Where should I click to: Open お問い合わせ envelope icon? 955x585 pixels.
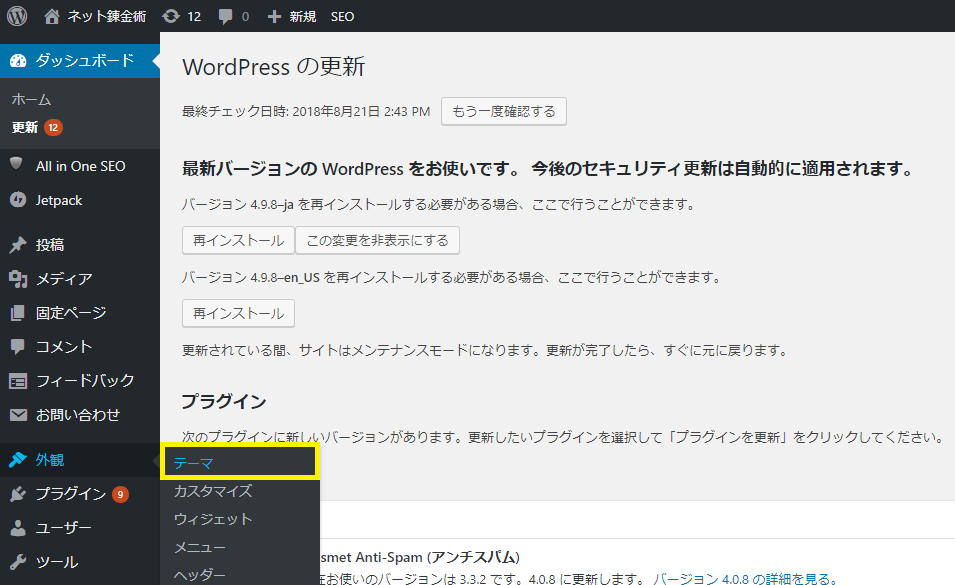click(16, 413)
